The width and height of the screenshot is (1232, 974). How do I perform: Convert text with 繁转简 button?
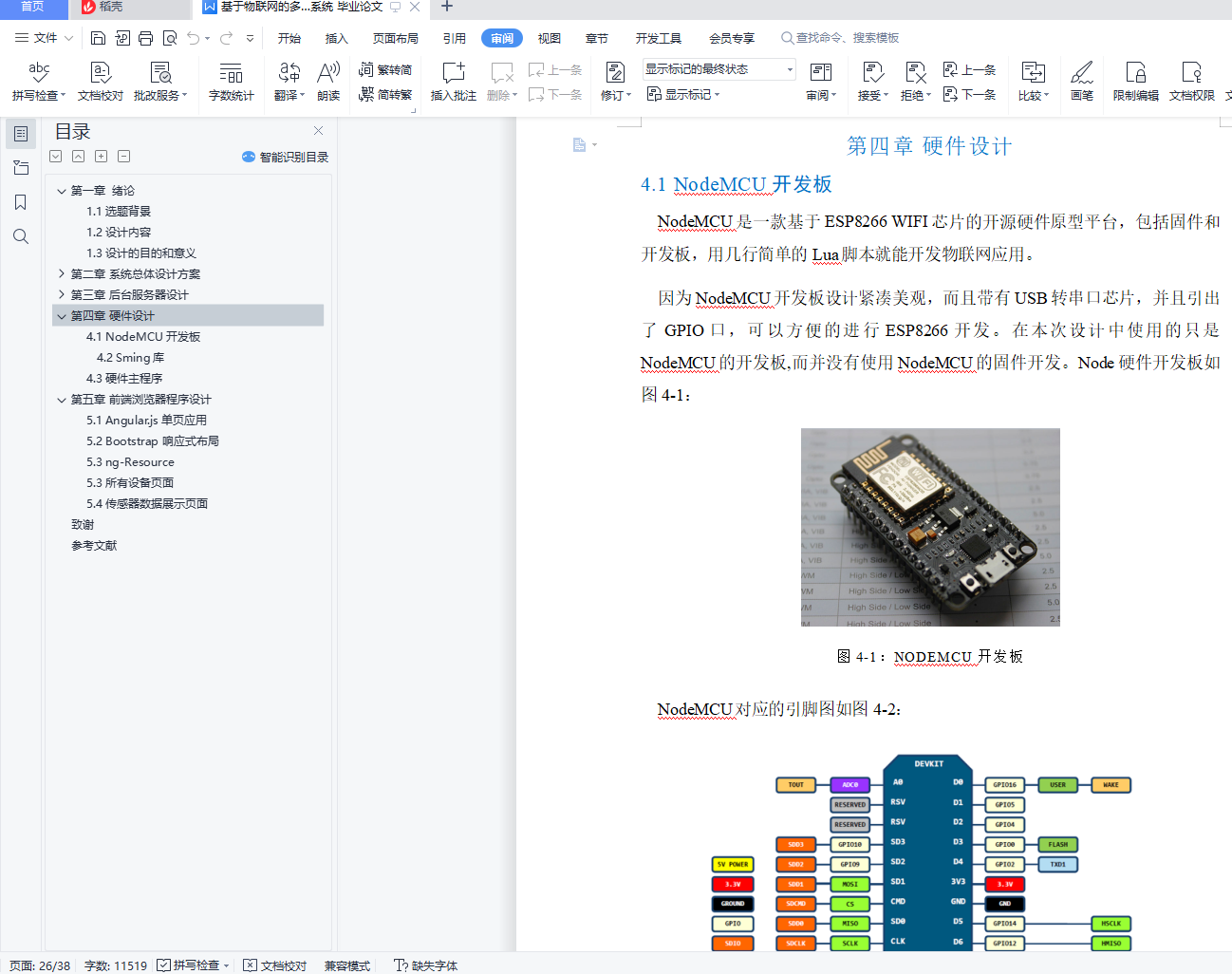pyautogui.click(x=385, y=69)
